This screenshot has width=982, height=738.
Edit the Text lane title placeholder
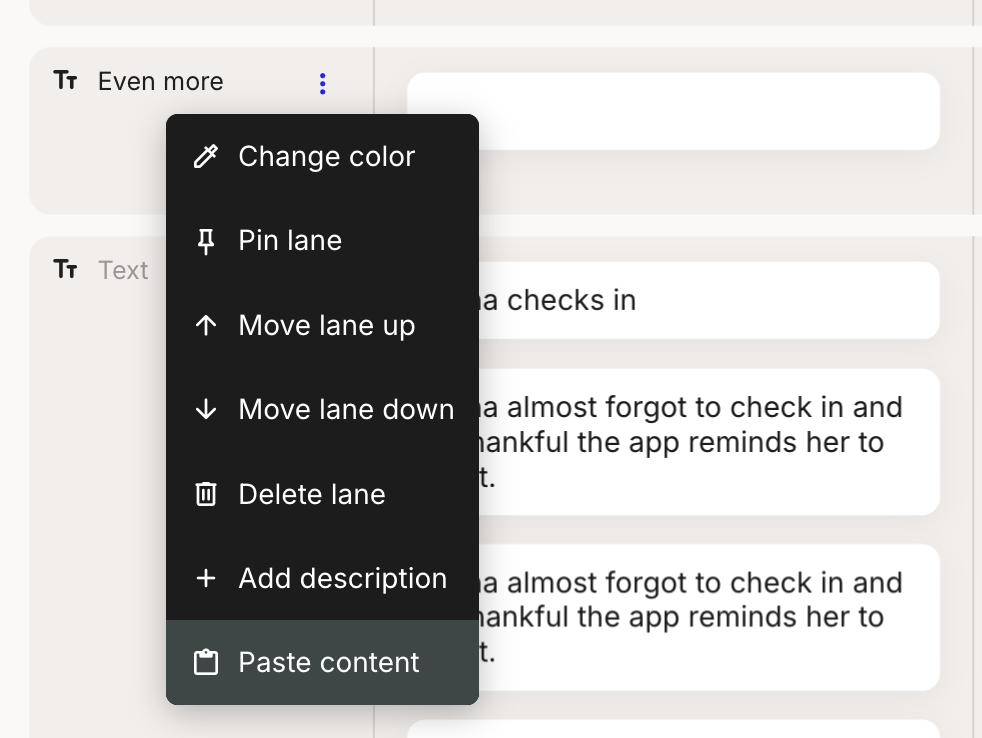tap(123, 270)
